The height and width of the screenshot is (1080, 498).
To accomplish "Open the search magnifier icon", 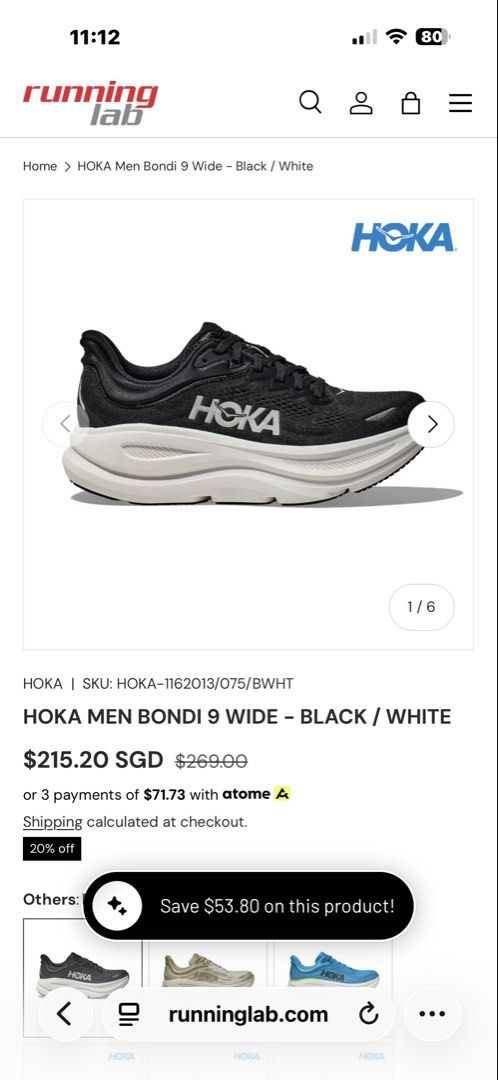I will click(310, 102).
